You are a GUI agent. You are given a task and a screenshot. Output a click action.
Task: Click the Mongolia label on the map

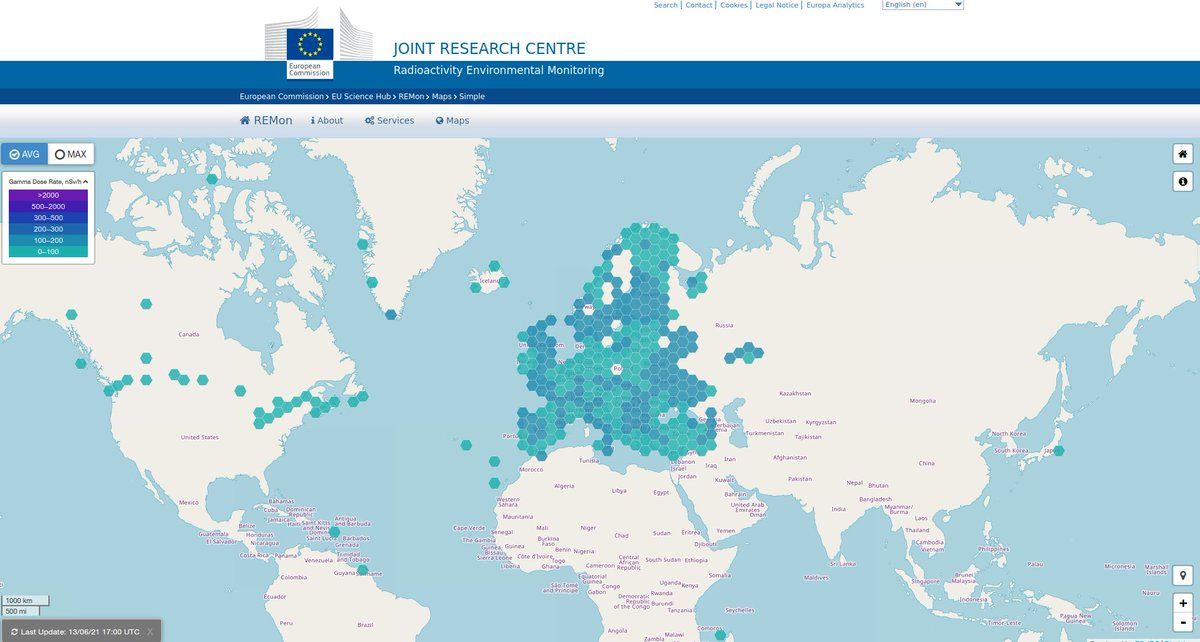point(923,401)
